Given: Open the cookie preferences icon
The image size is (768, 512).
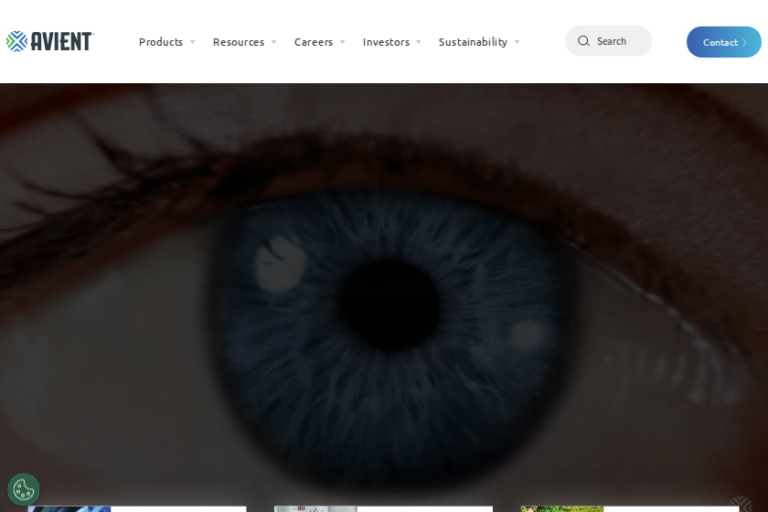Looking at the screenshot, I should click(x=23, y=489).
